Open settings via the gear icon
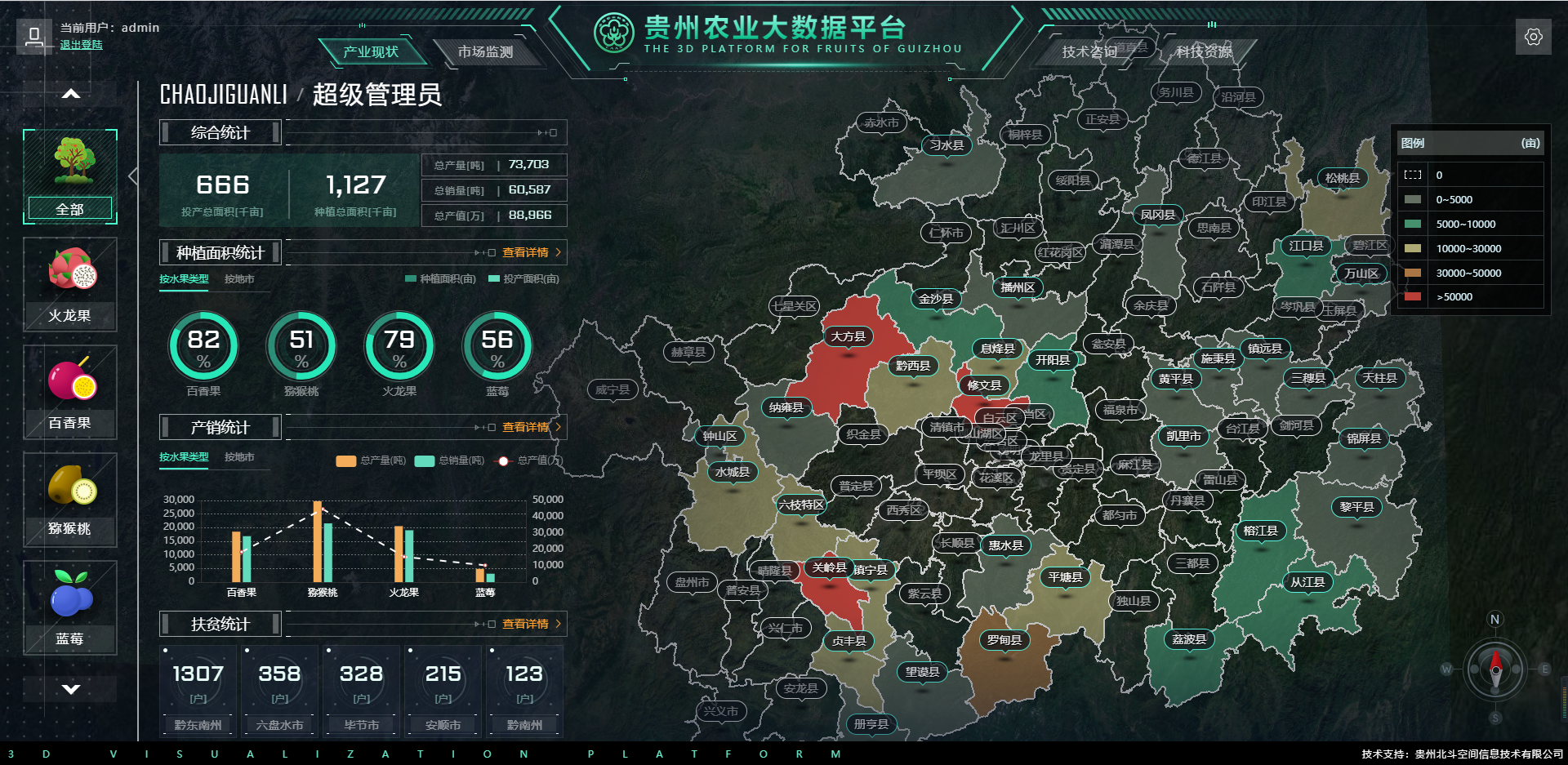 [x=1533, y=37]
